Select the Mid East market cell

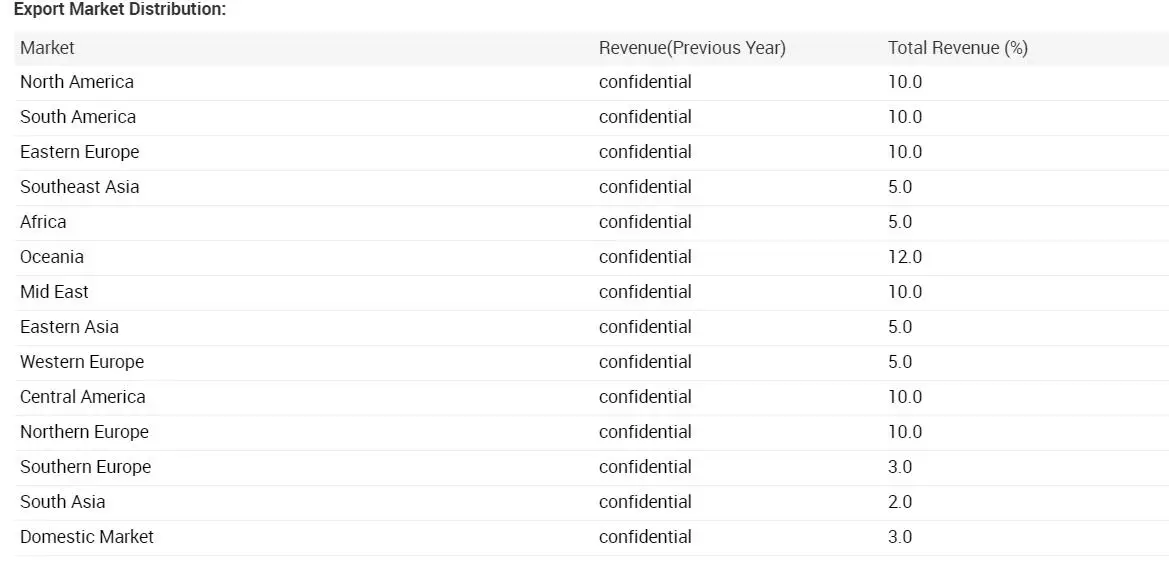[x=54, y=292]
